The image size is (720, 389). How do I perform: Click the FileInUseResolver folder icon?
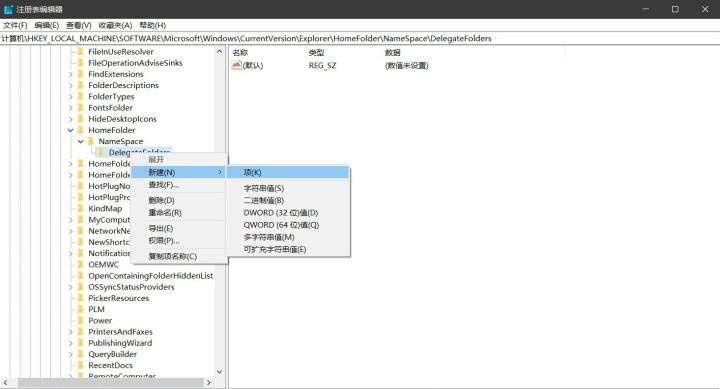[81, 51]
